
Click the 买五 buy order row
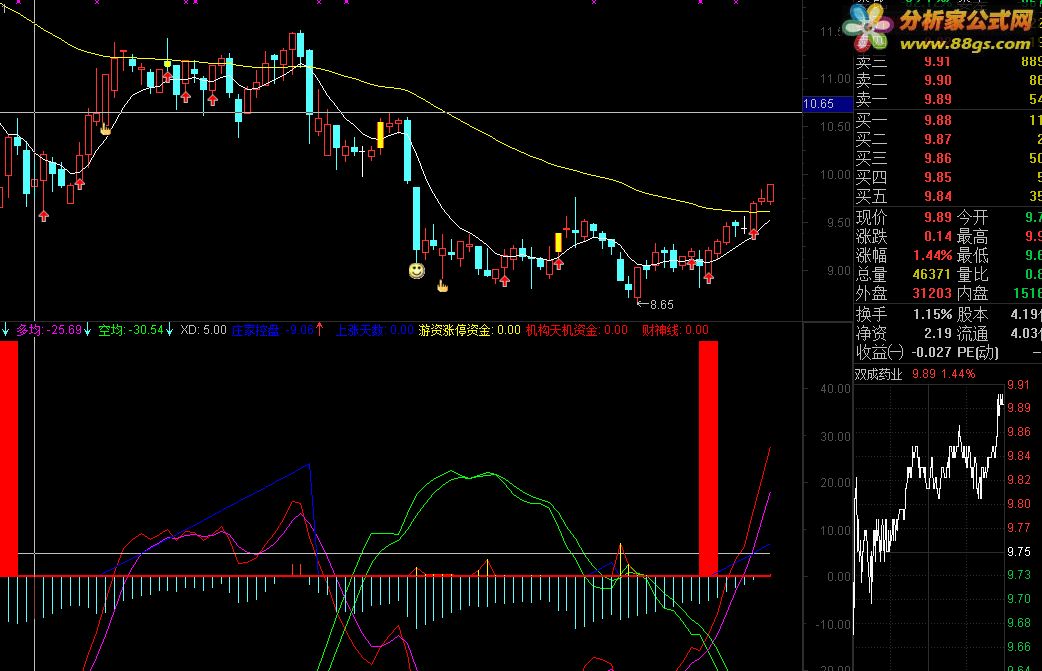pos(948,197)
